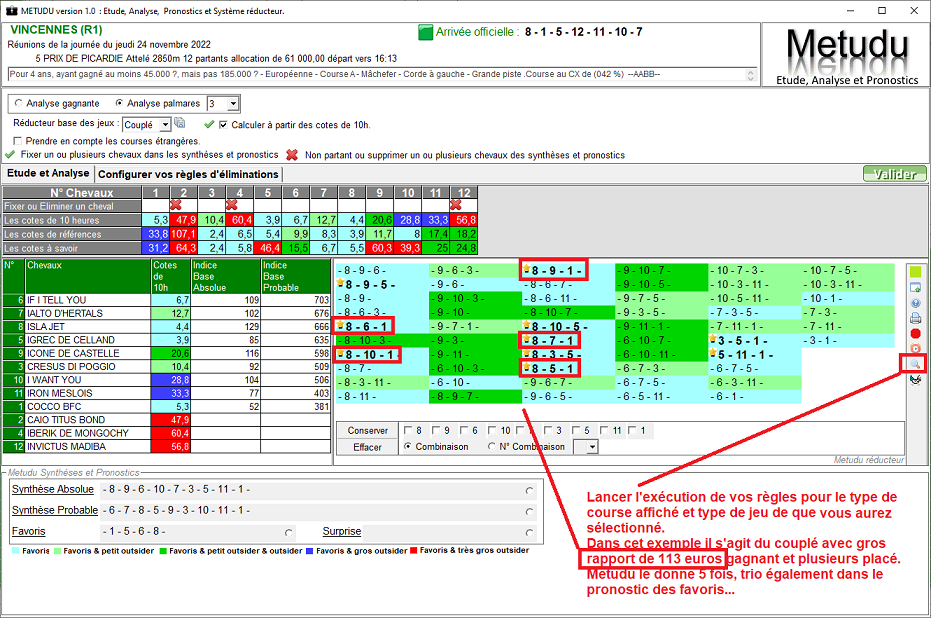Click the star icon on combination 8 - 10 - 5
931x618 pixels.
point(527,325)
